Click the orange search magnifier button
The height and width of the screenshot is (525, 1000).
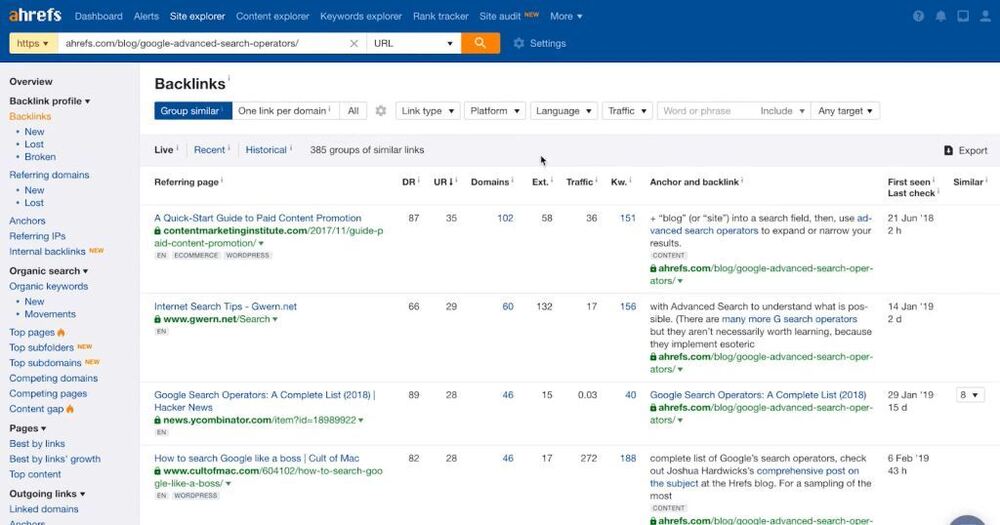480,43
